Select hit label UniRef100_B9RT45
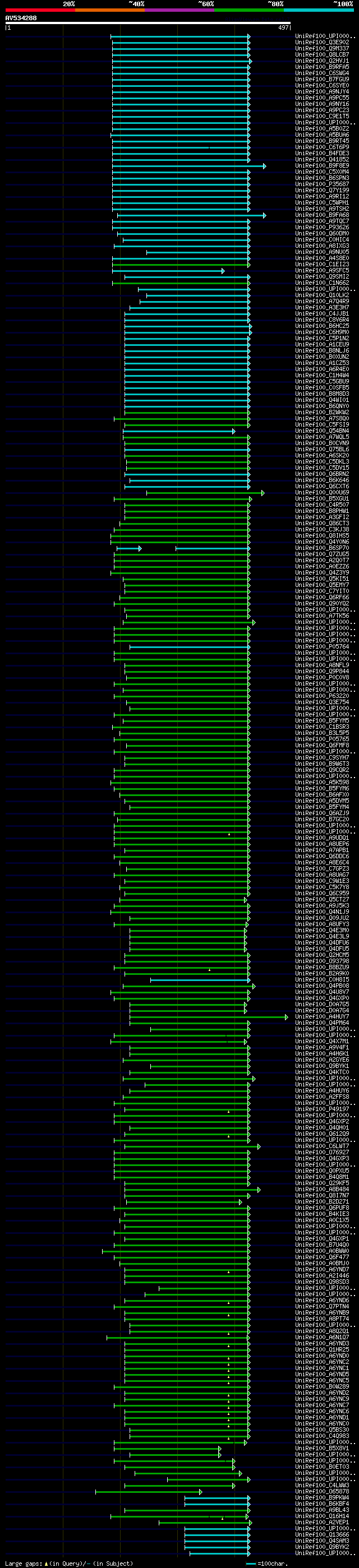 (323, 141)
